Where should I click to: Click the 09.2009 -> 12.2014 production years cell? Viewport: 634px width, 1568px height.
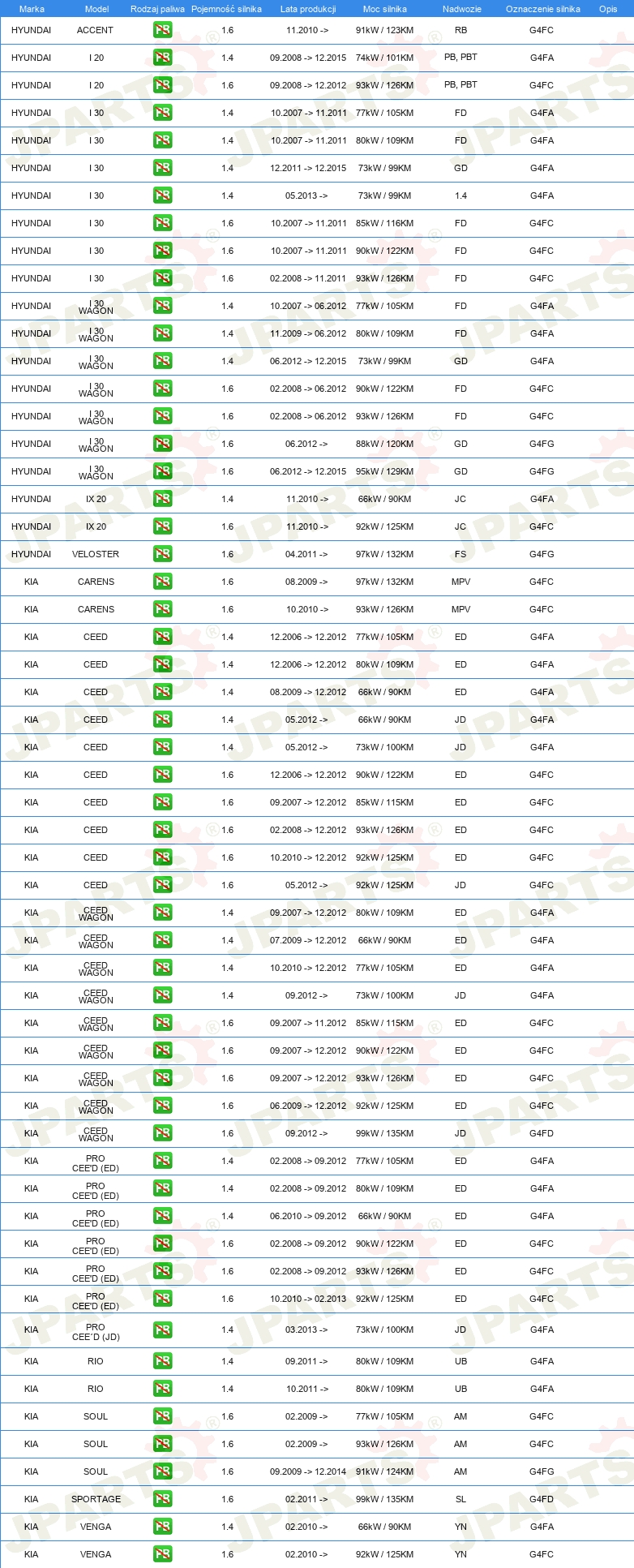click(x=308, y=1471)
